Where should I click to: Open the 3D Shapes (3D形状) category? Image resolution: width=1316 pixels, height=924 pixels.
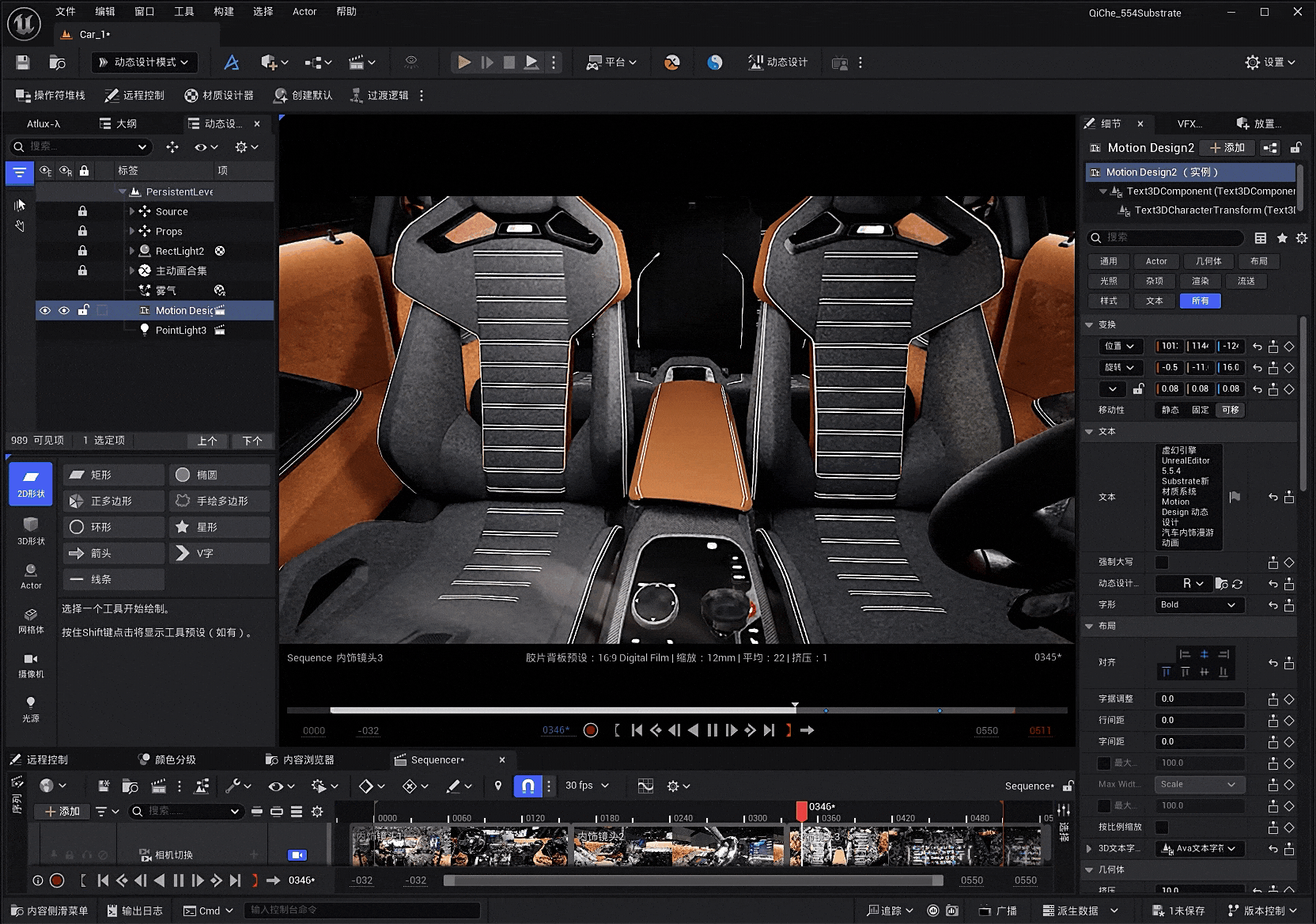31,532
